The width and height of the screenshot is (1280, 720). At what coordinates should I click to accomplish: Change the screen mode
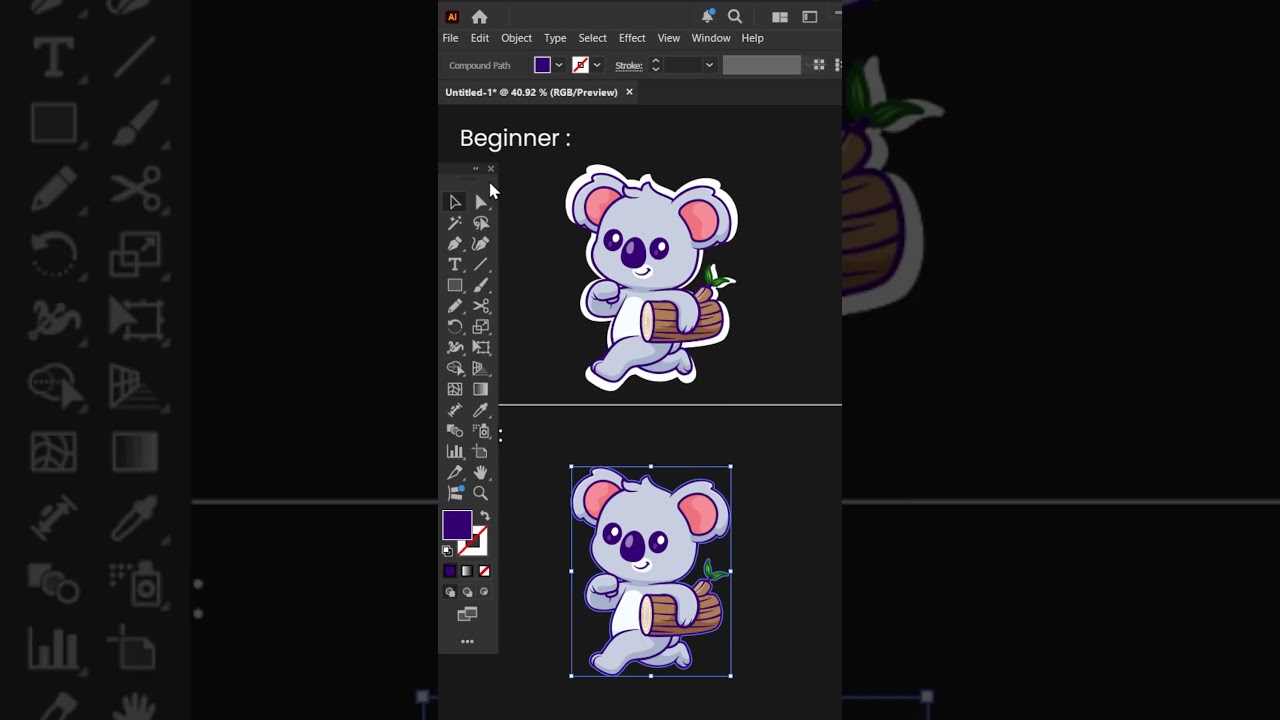coord(467,615)
